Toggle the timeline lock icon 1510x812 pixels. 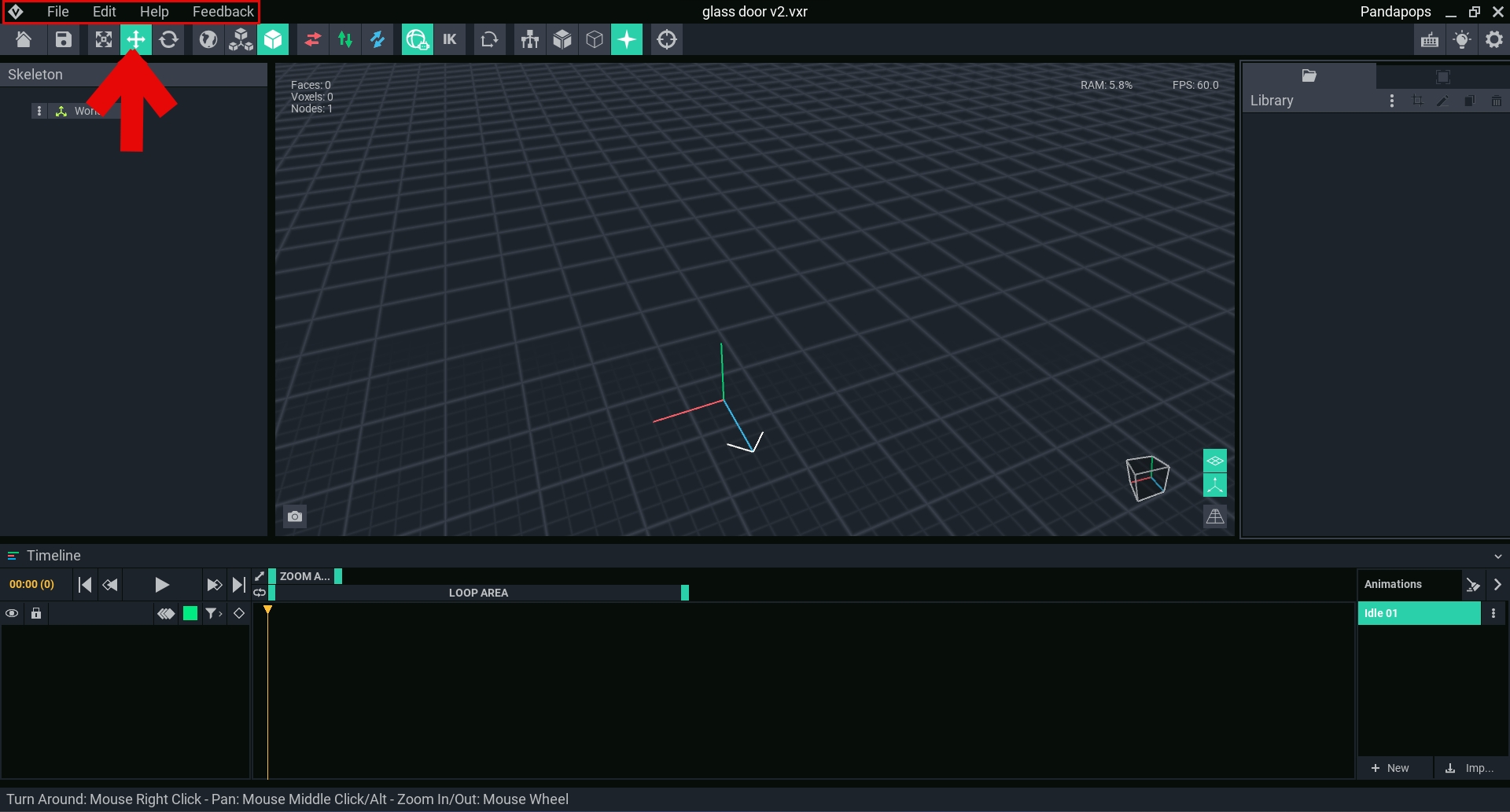[36, 613]
